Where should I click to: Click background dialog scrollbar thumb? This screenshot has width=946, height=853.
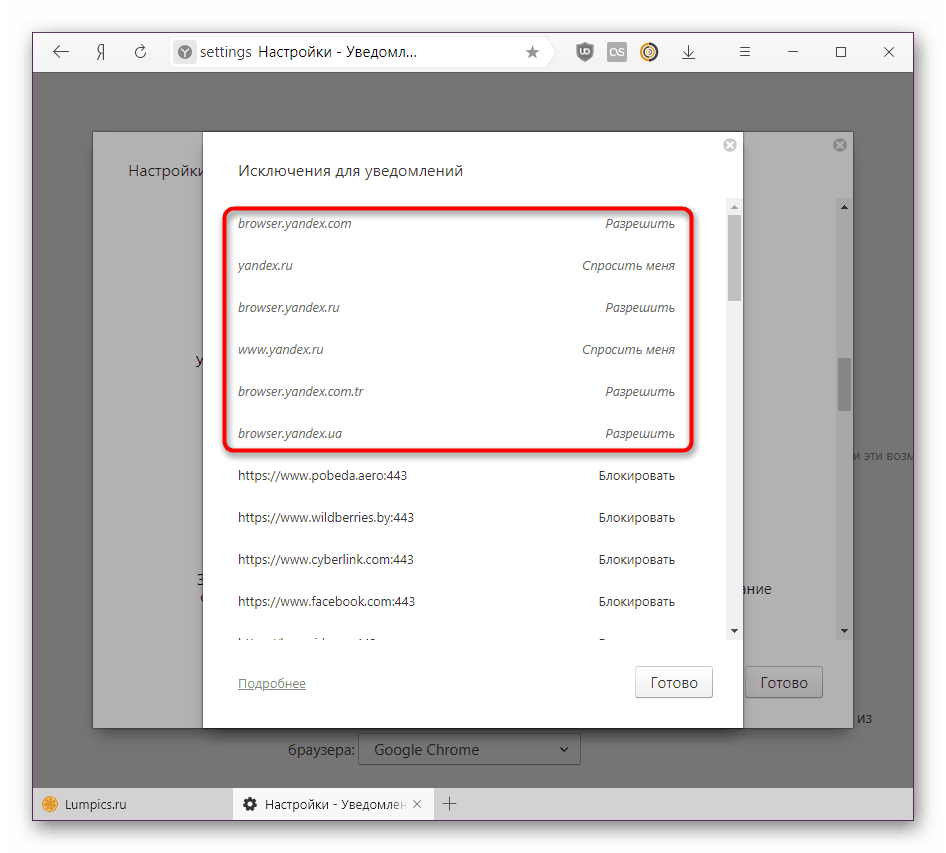(844, 384)
